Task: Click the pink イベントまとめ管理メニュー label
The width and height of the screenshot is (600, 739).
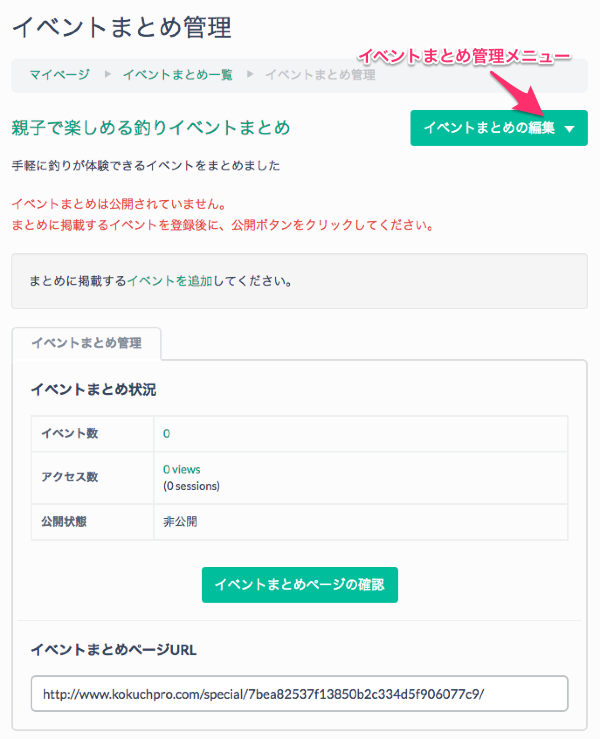Action: click(463, 54)
